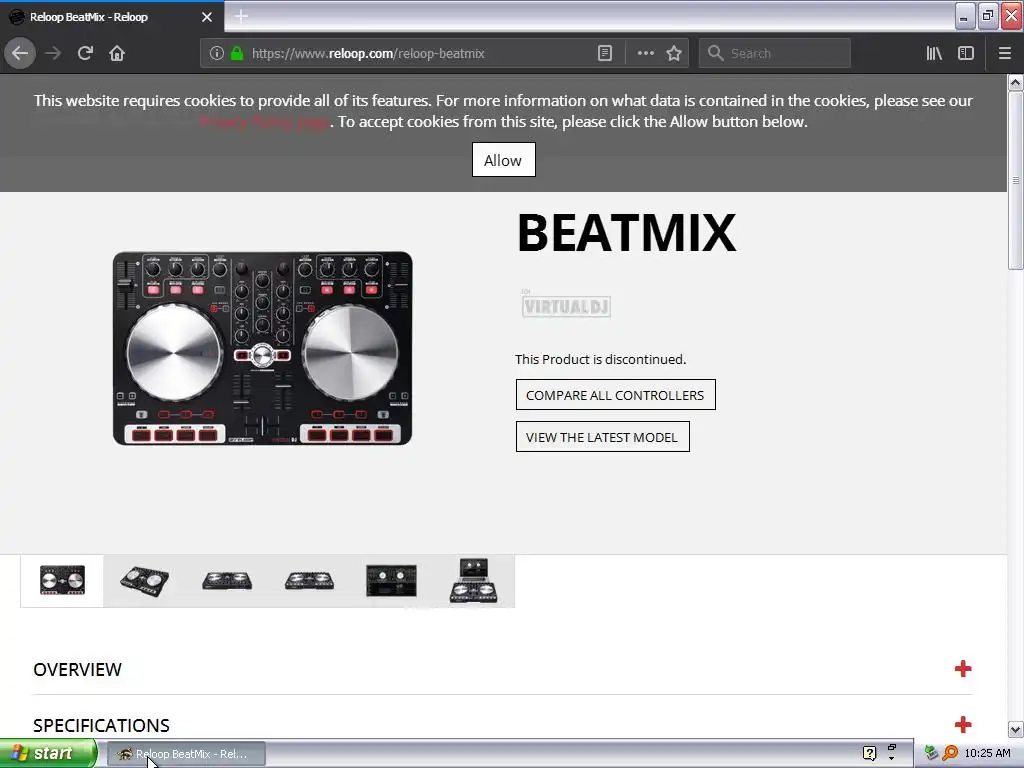Screen dimensions: 1024x768
Task: Open the Library icon
Action: [x=934, y=54]
